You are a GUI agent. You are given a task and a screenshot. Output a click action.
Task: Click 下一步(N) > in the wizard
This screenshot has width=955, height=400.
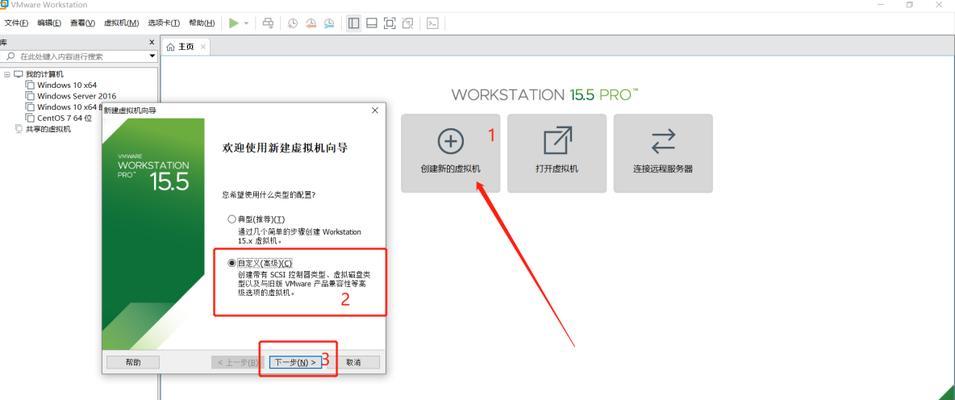[x=295, y=362]
